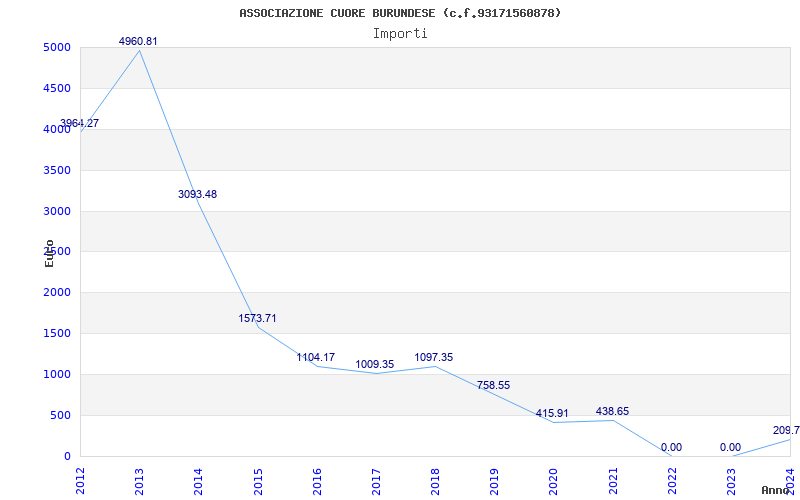Screen dimensions: 800x500
Task: Select the 1500 y-axis tick label
Action: click(x=57, y=334)
